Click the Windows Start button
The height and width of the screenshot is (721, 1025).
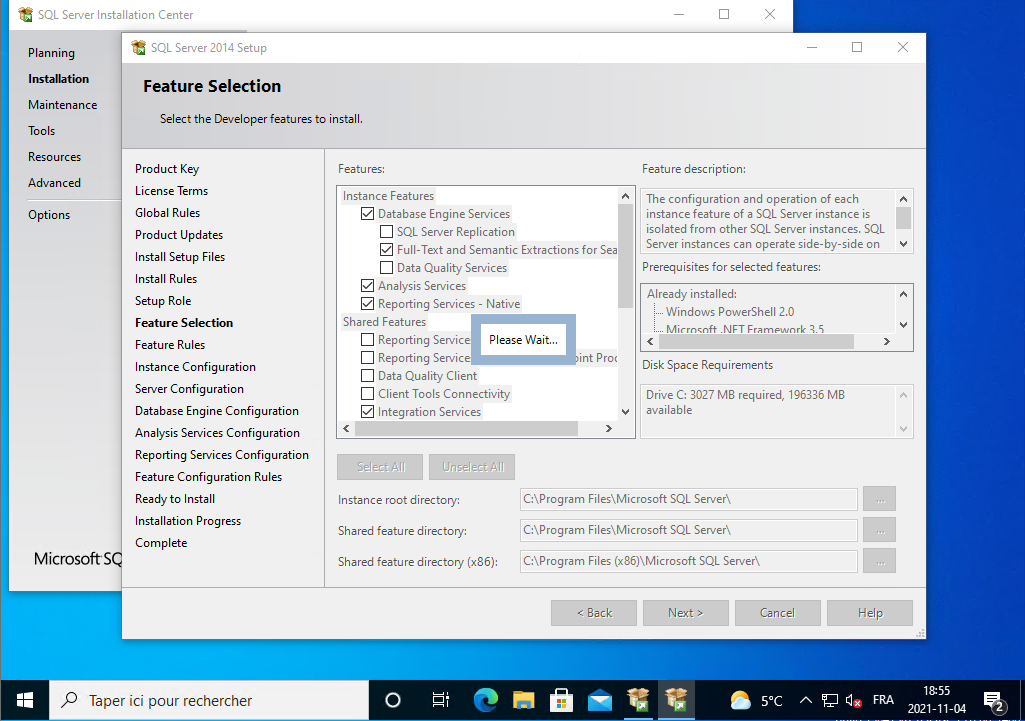25,700
